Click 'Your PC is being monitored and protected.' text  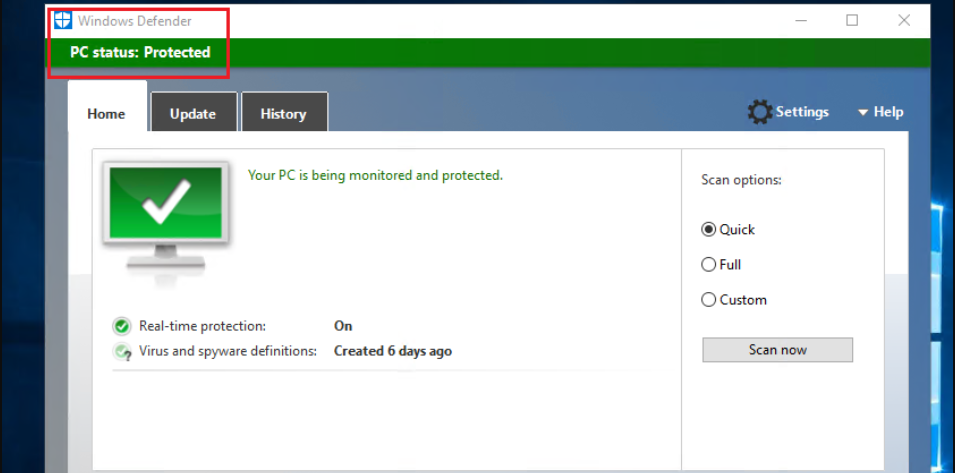(376, 175)
